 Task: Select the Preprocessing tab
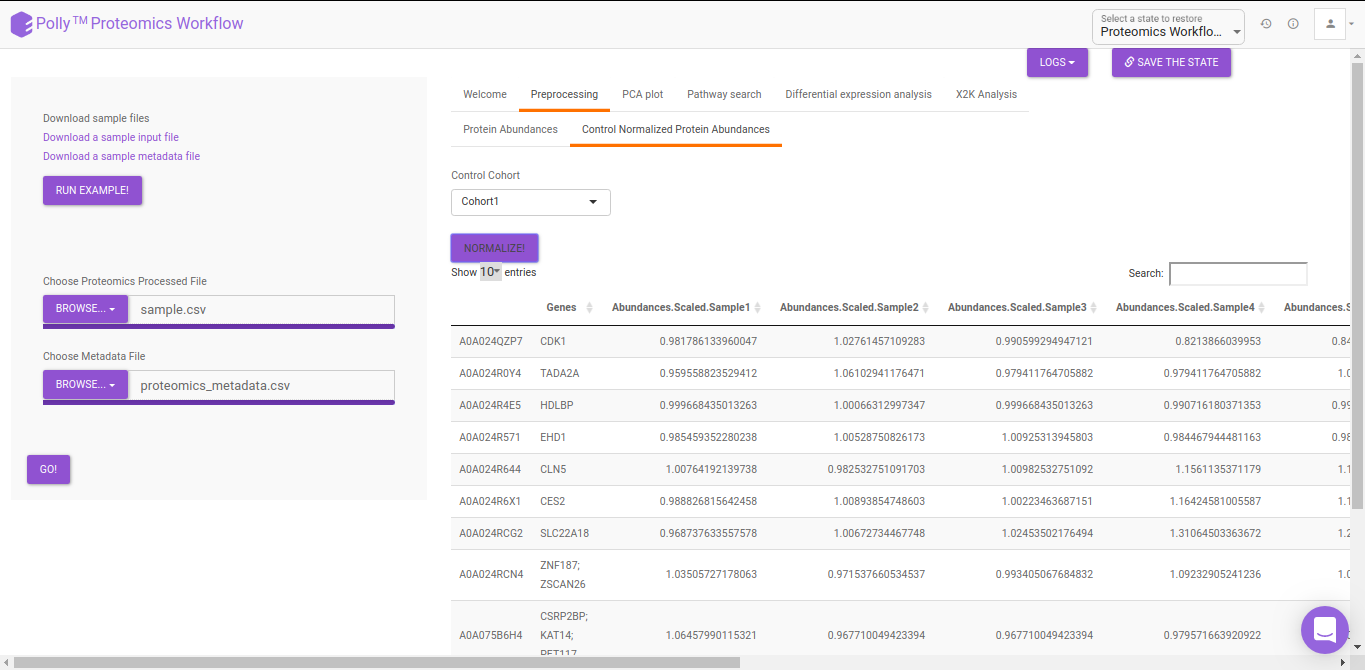pyautogui.click(x=564, y=95)
